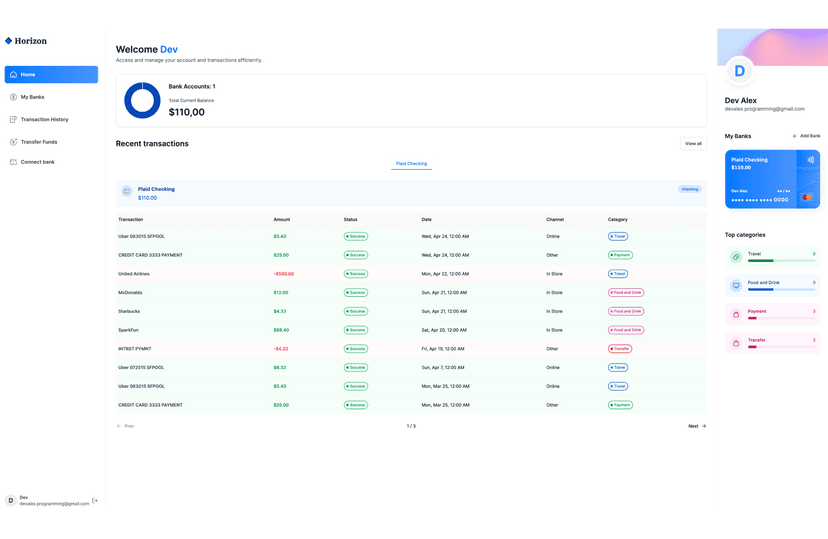The height and width of the screenshot is (539, 828).
Task: Switch to the Plaid Checking tab
Action: (x=411, y=163)
